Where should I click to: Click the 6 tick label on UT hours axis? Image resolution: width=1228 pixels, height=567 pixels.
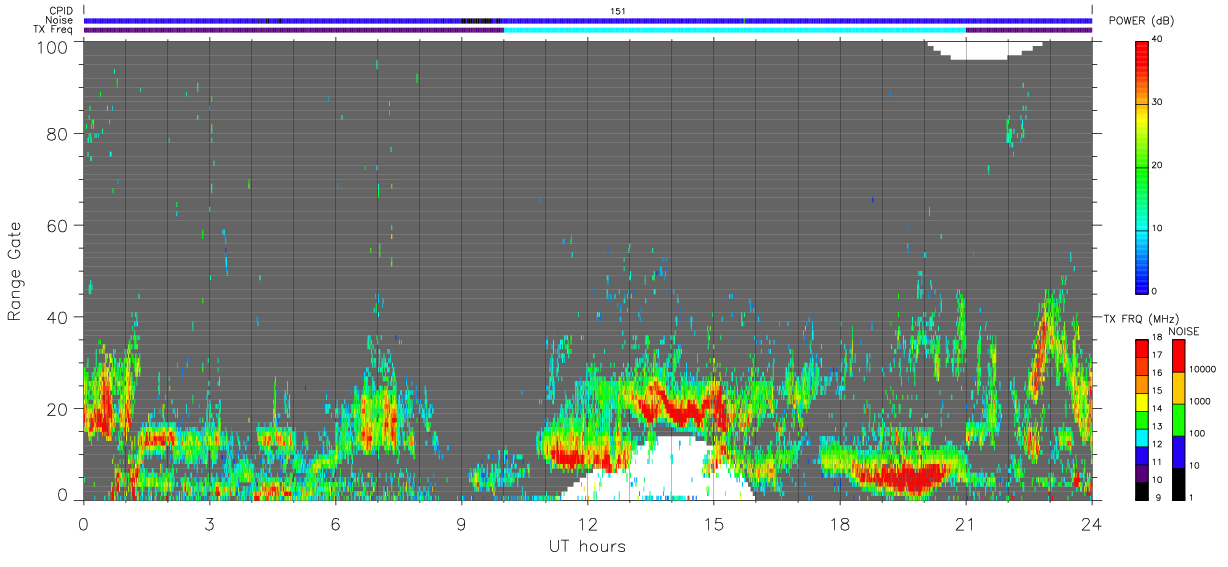pos(335,522)
